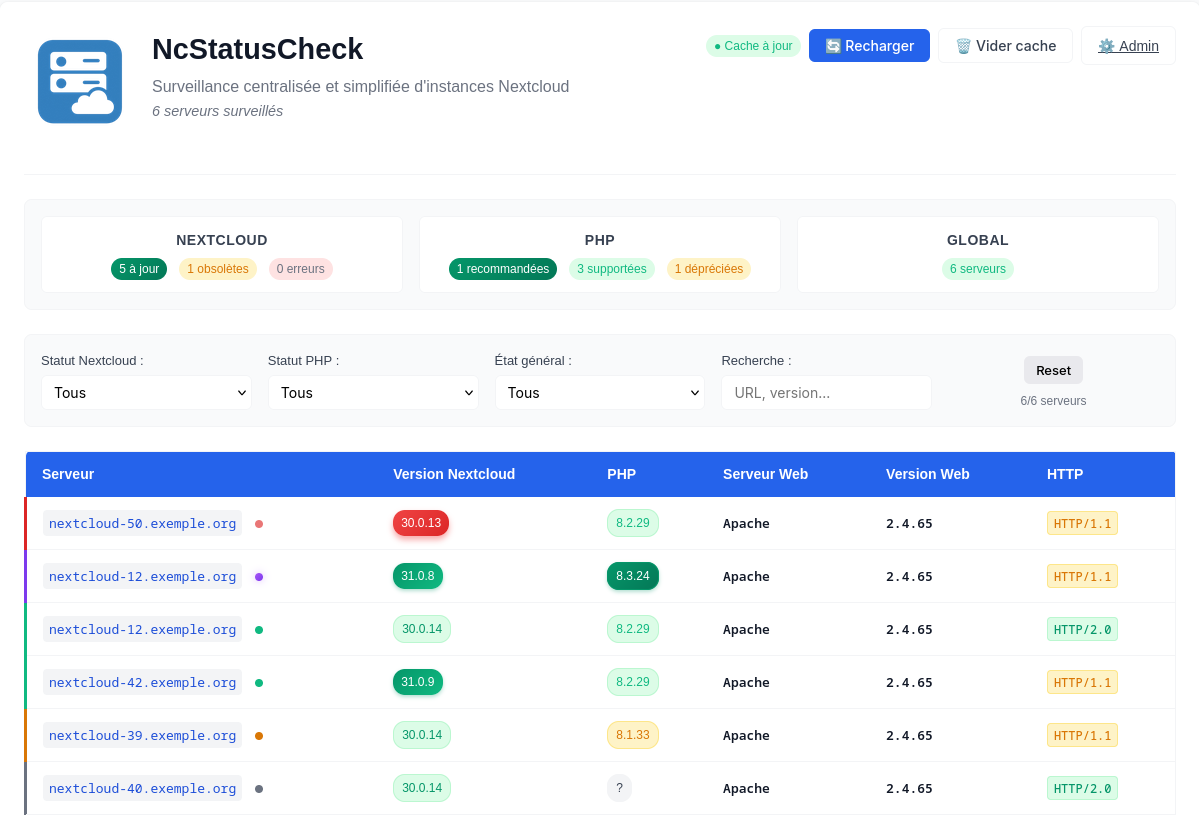Viewport: 1199px width, 834px height.
Task: Open the Statut Nextcloud dropdown
Action: click(147, 393)
